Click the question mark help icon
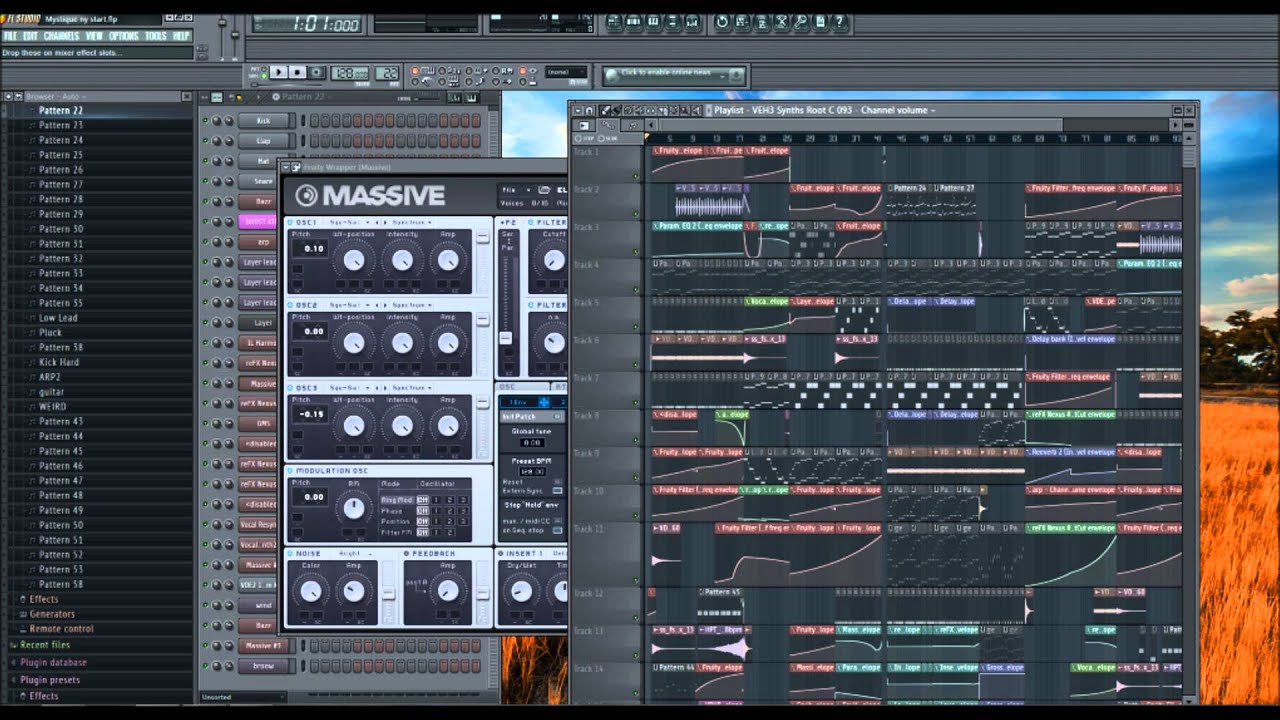The height and width of the screenshot is (720, 1280). [839, 21]
